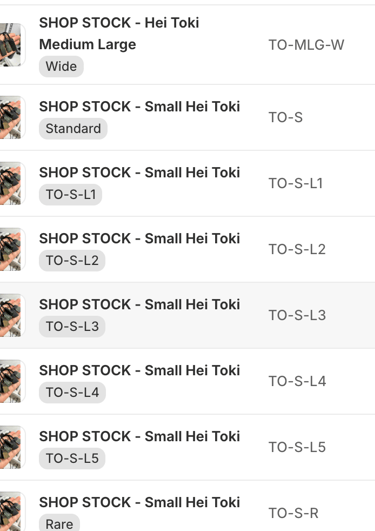Click thumbnail of Small Hei Toki Standard row
Image resolution: width=375 pixels, height=531 pixels.
click(x=12, y=118)
